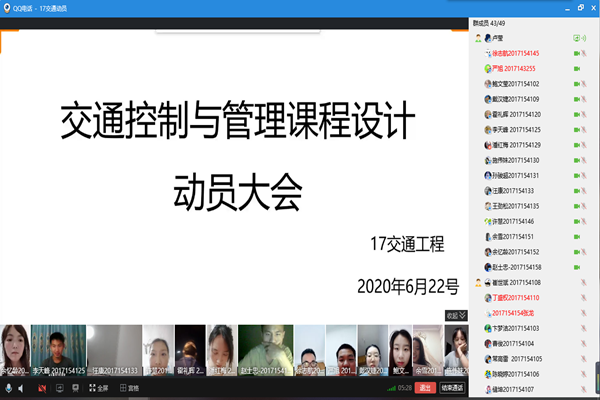Click the QQ电话 logo in title bar
This screenshot has width=600, height=400.
pos(7,5)
